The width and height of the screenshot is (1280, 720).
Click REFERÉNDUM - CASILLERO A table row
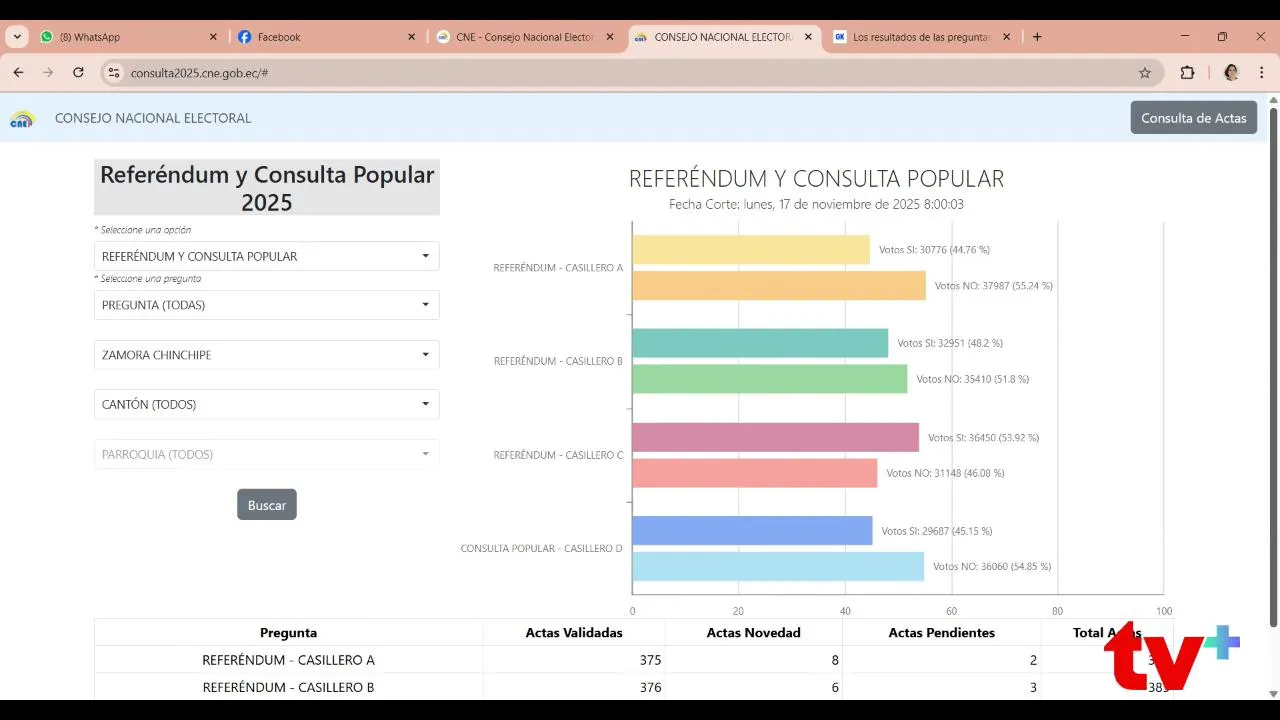634,660
